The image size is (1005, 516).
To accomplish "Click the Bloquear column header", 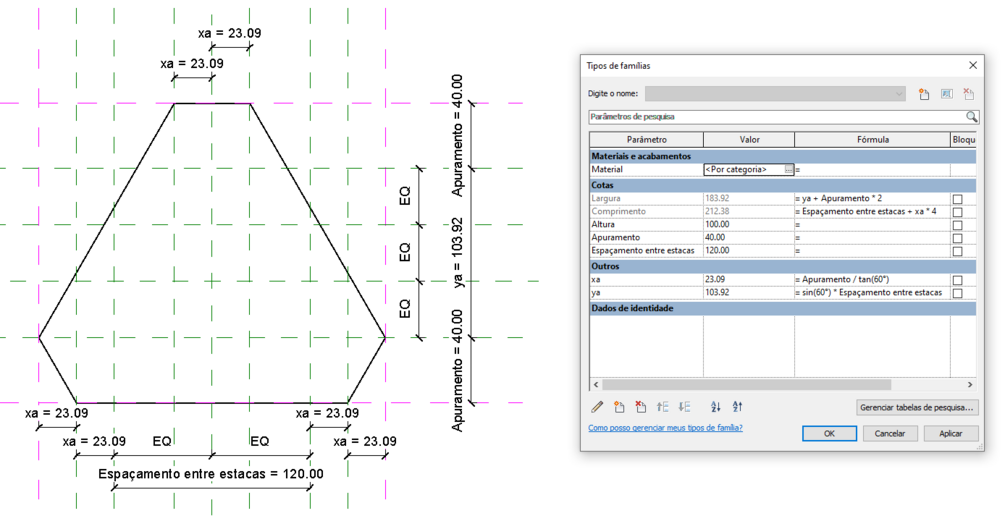I will [x=963, y=140].
